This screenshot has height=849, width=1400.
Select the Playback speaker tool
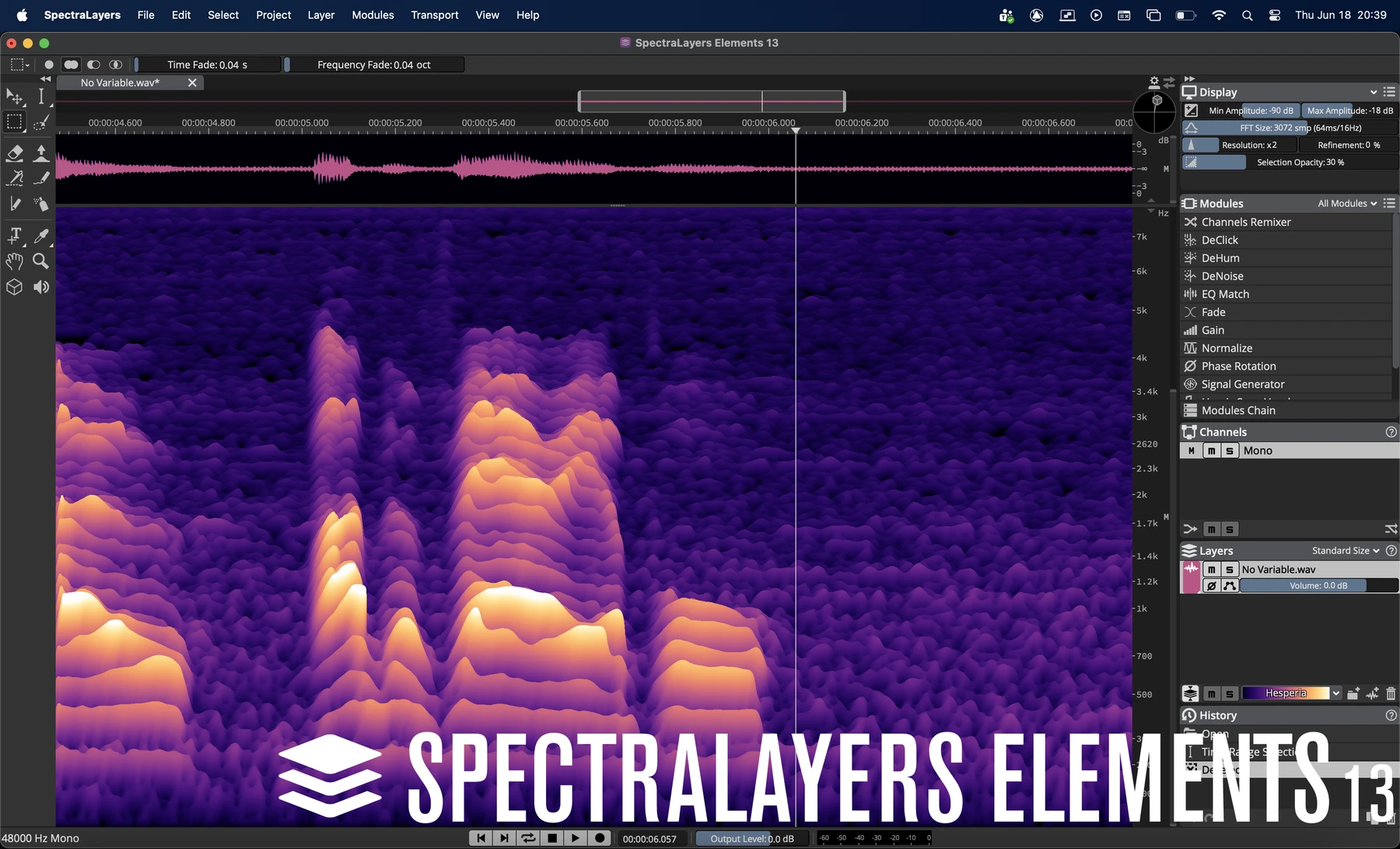pos(41,286)
